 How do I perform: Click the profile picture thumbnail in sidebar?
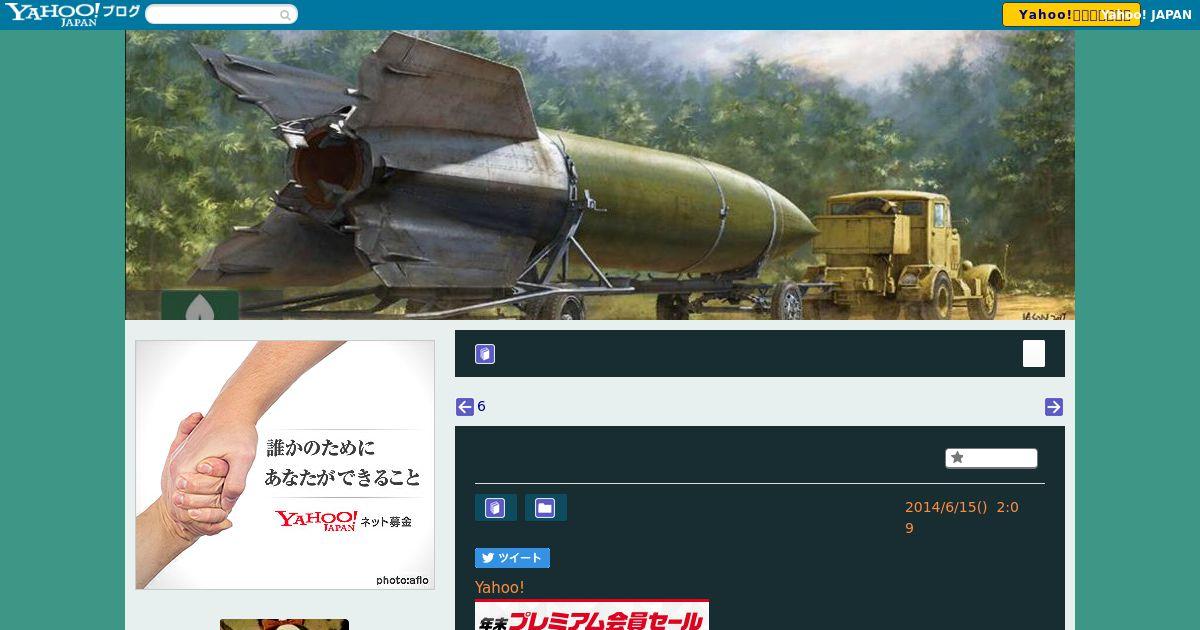(x=284, y=624)
